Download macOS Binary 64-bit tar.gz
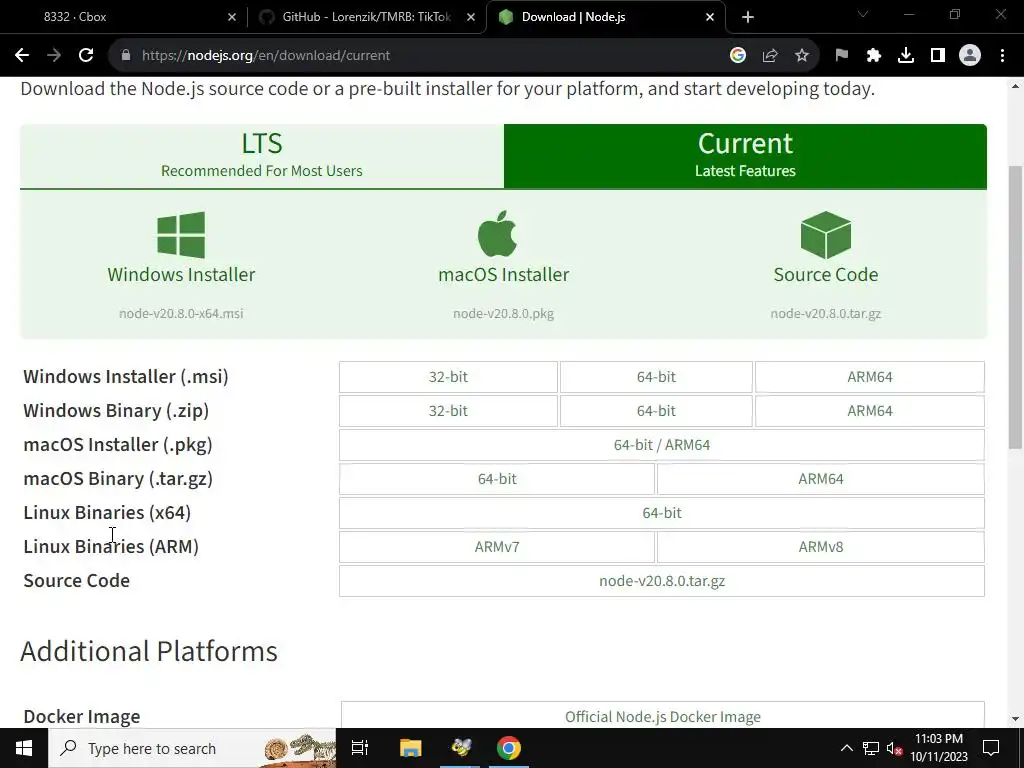This screenshot has height=768, width=1024. (497, 479)
